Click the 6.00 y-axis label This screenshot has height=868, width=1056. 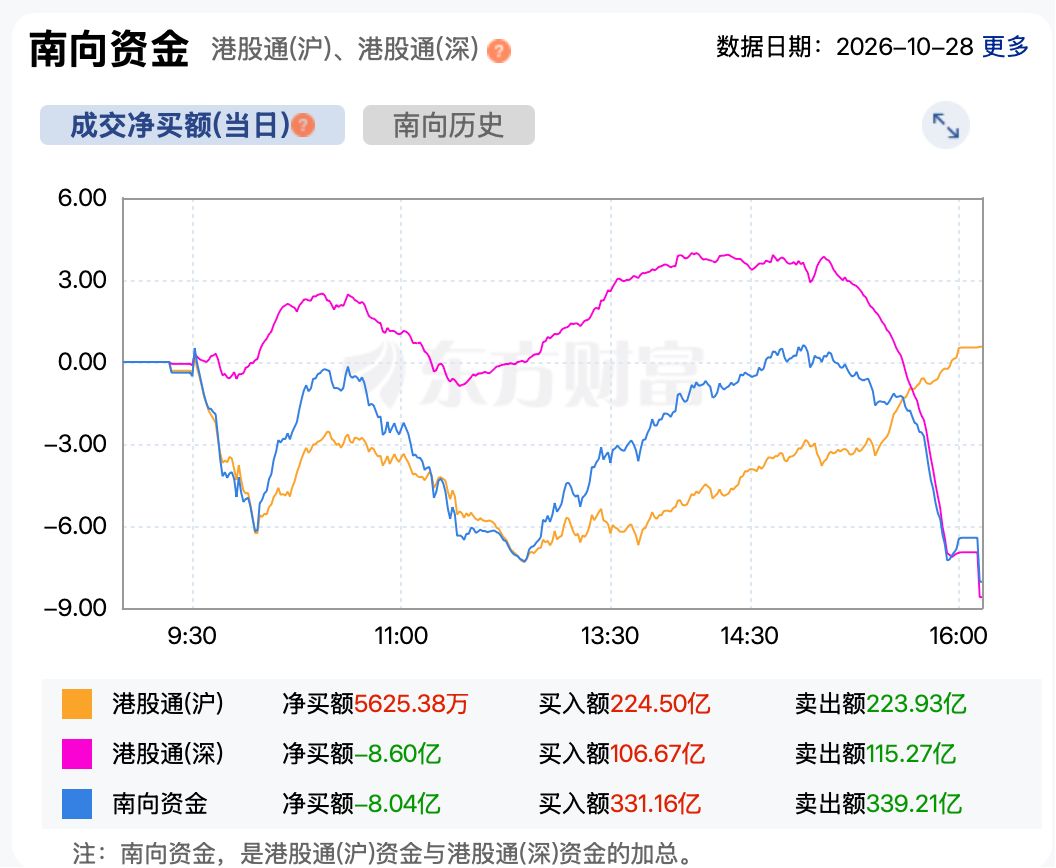click(82, 198)
